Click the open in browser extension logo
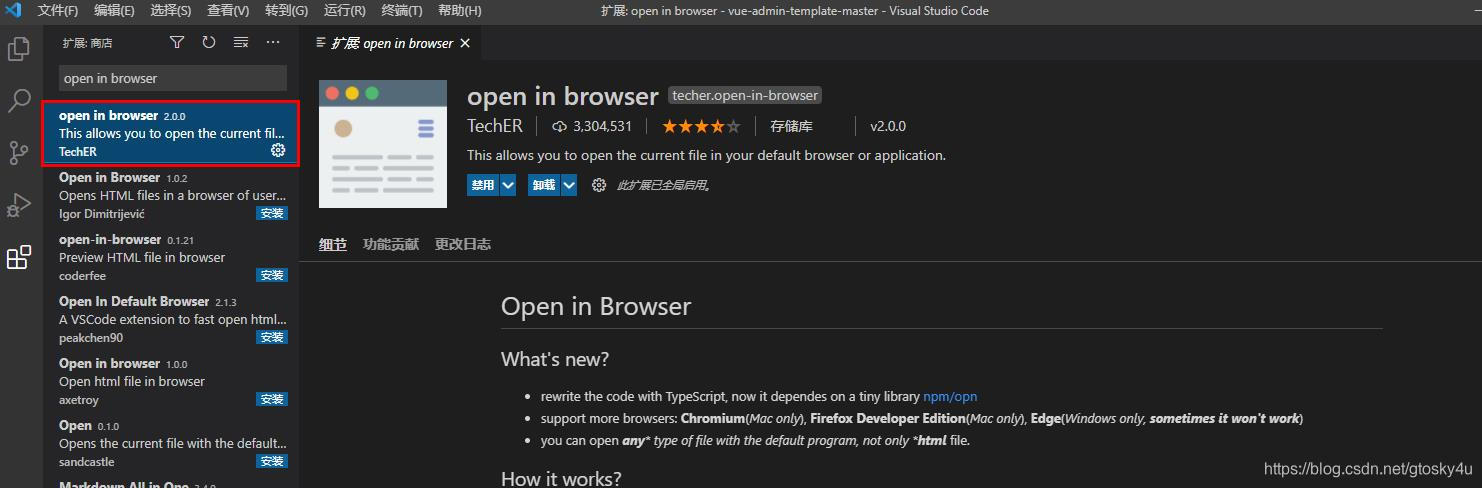The height and width of the screenshot is (488, 1482). click(383, 144)
